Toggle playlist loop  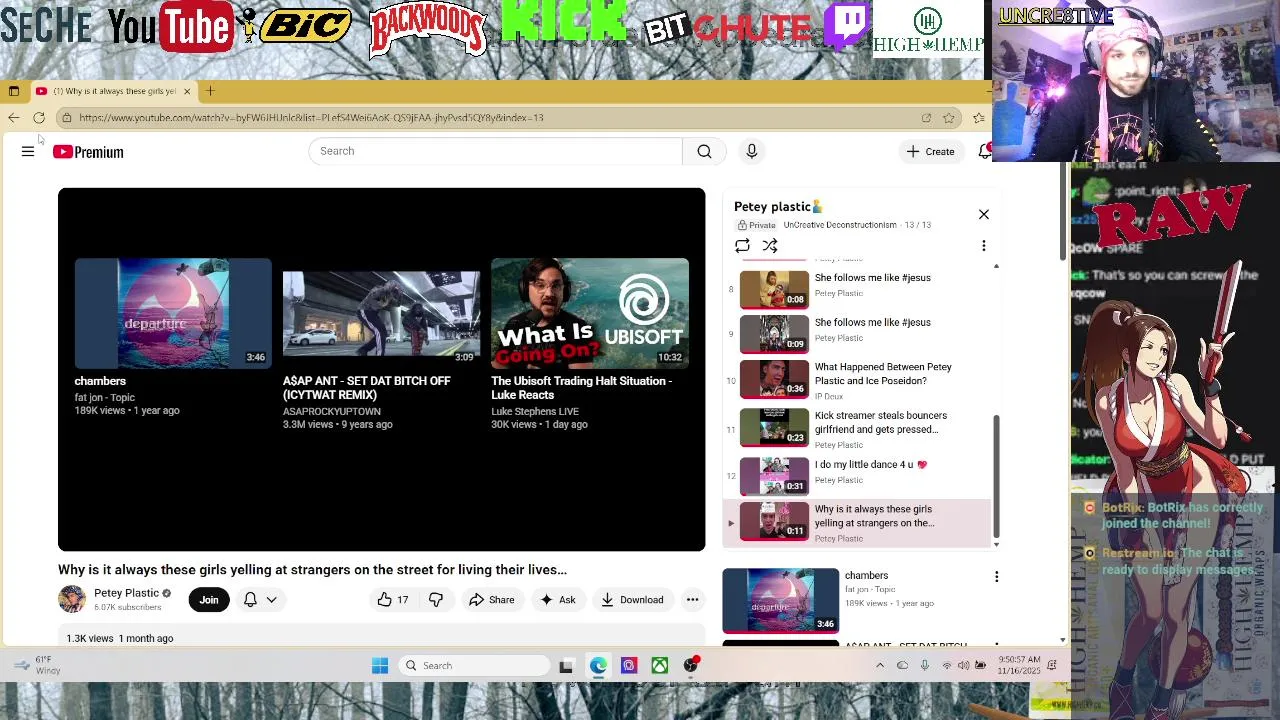pyautogui.click(x=742, y=246)
